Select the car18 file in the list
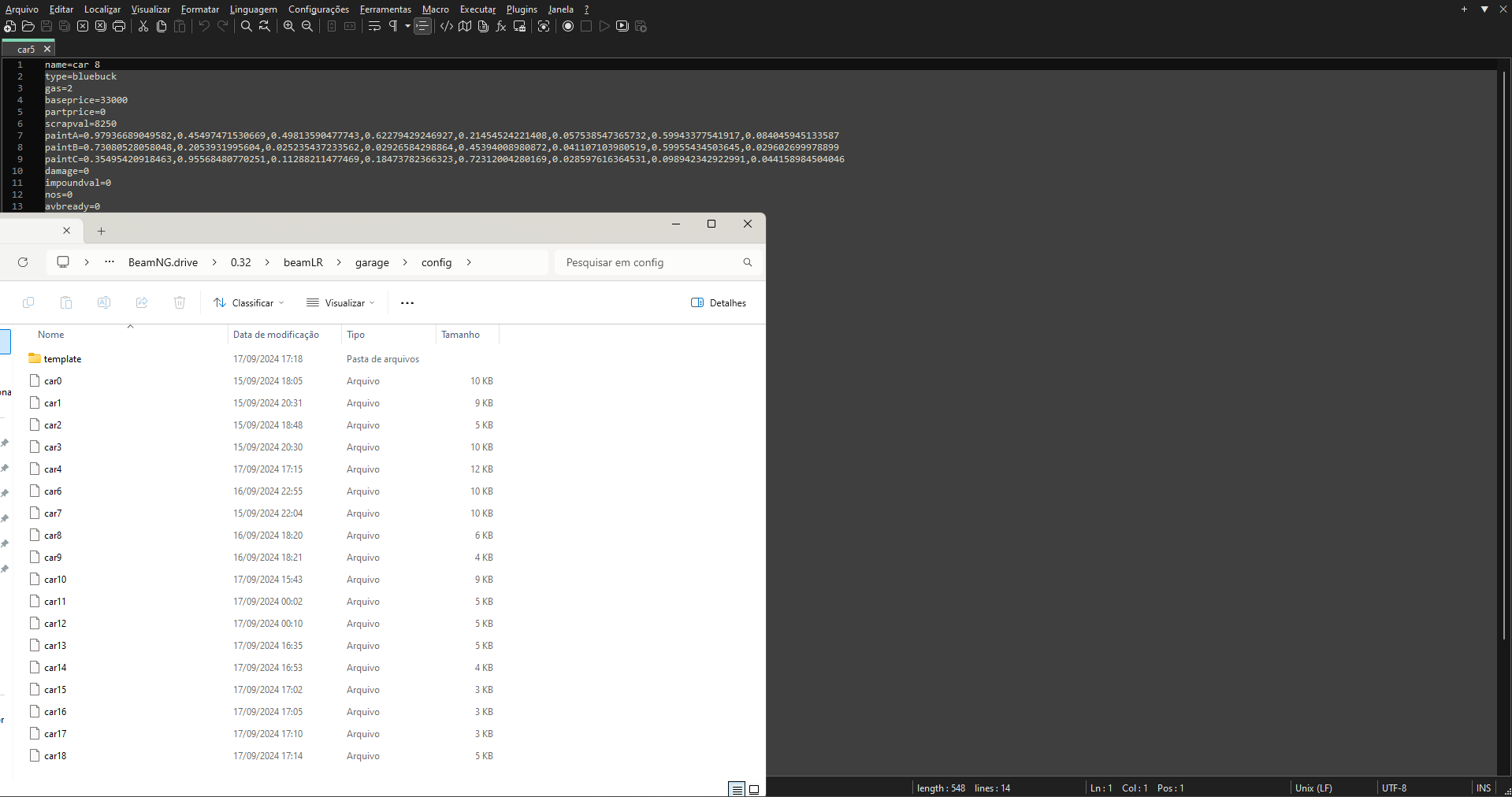 [263, 755]
